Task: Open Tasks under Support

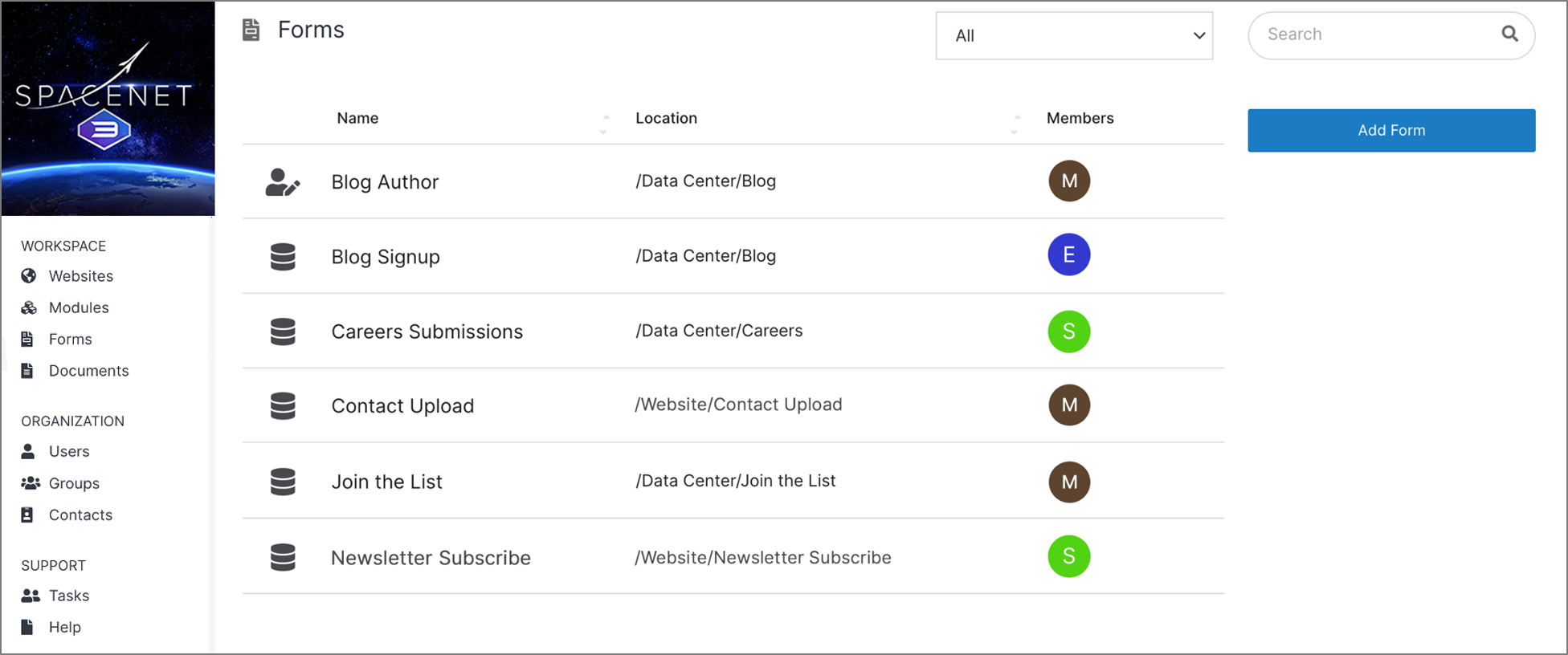Action: tap(69, 596)
